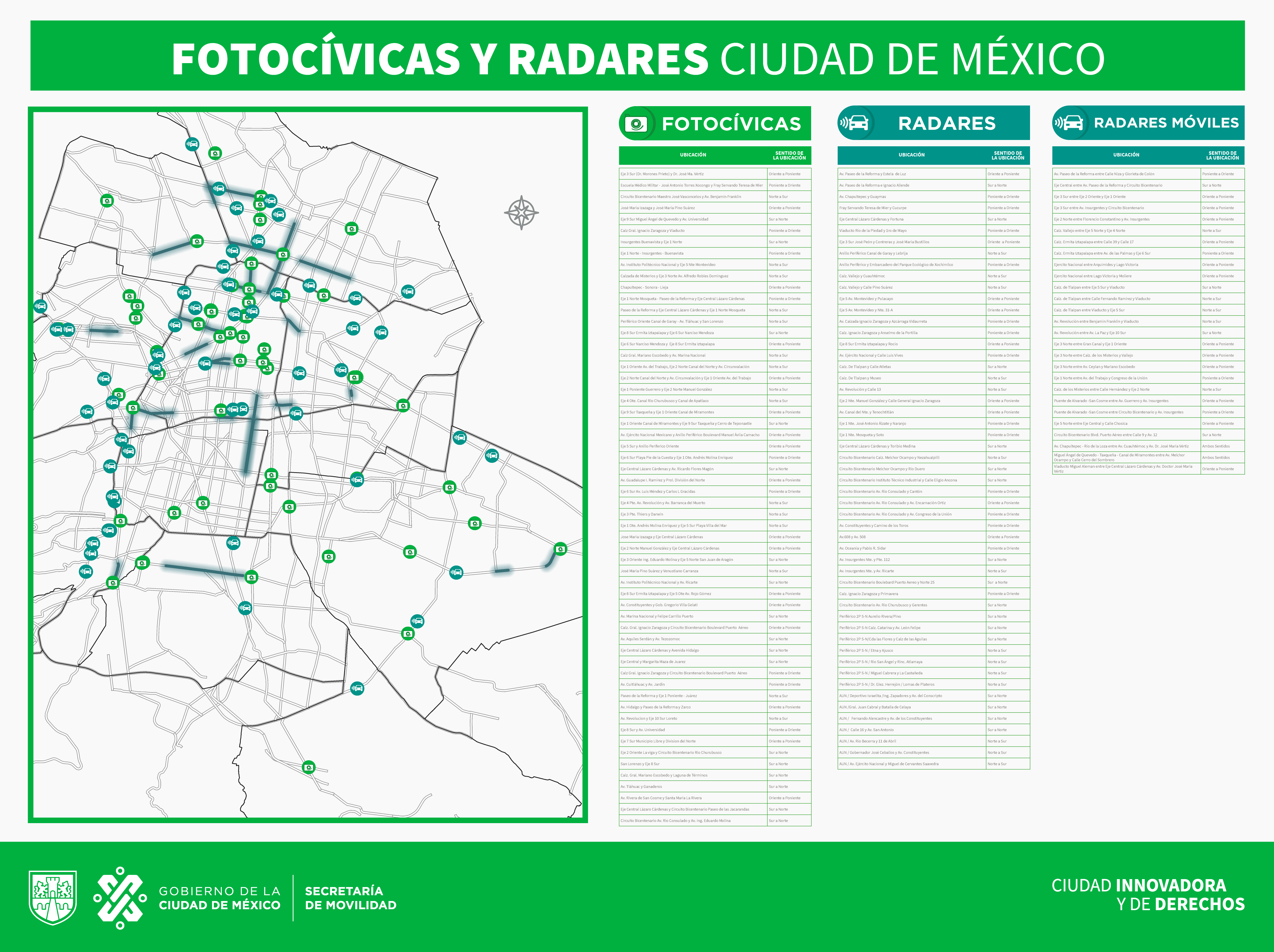
Task: Click the camera icon in the Fotocívicas header
Action: pyautogui.click(x=636, y=123)
